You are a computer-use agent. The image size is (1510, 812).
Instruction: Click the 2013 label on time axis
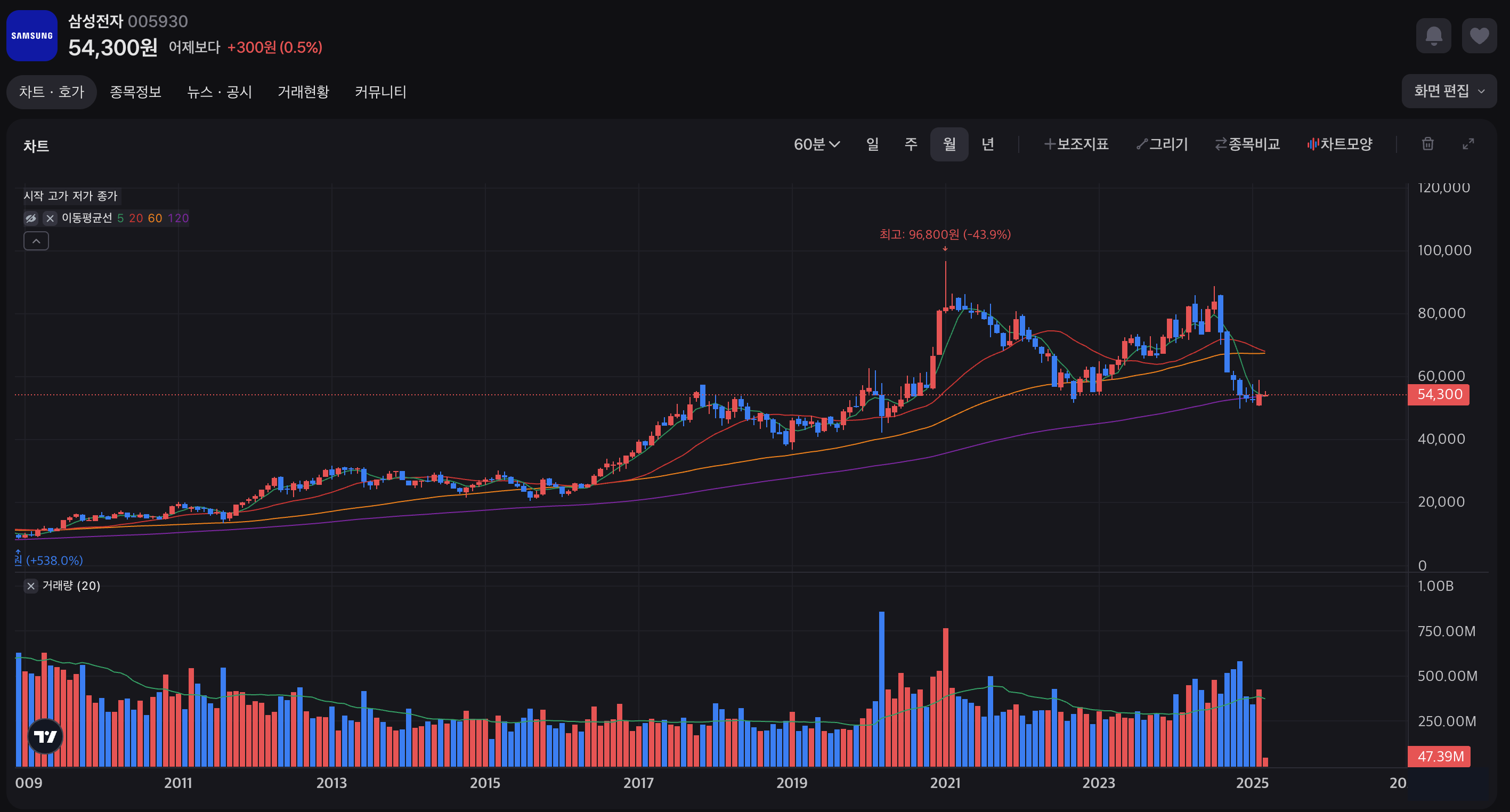[x=332, y=783]
